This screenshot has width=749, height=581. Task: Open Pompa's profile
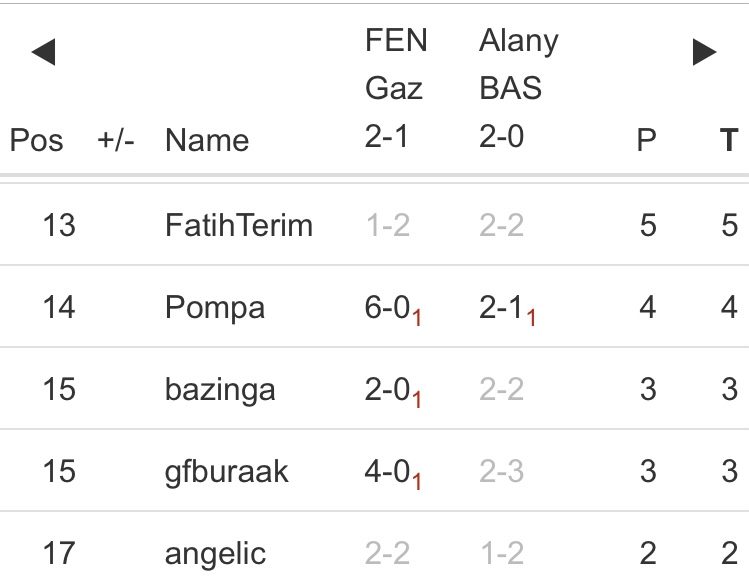tap(215, 307)
